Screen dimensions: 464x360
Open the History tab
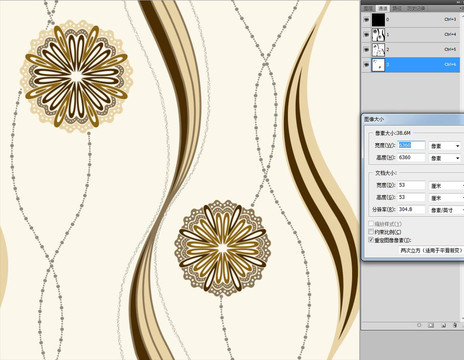tap(415, 8)
